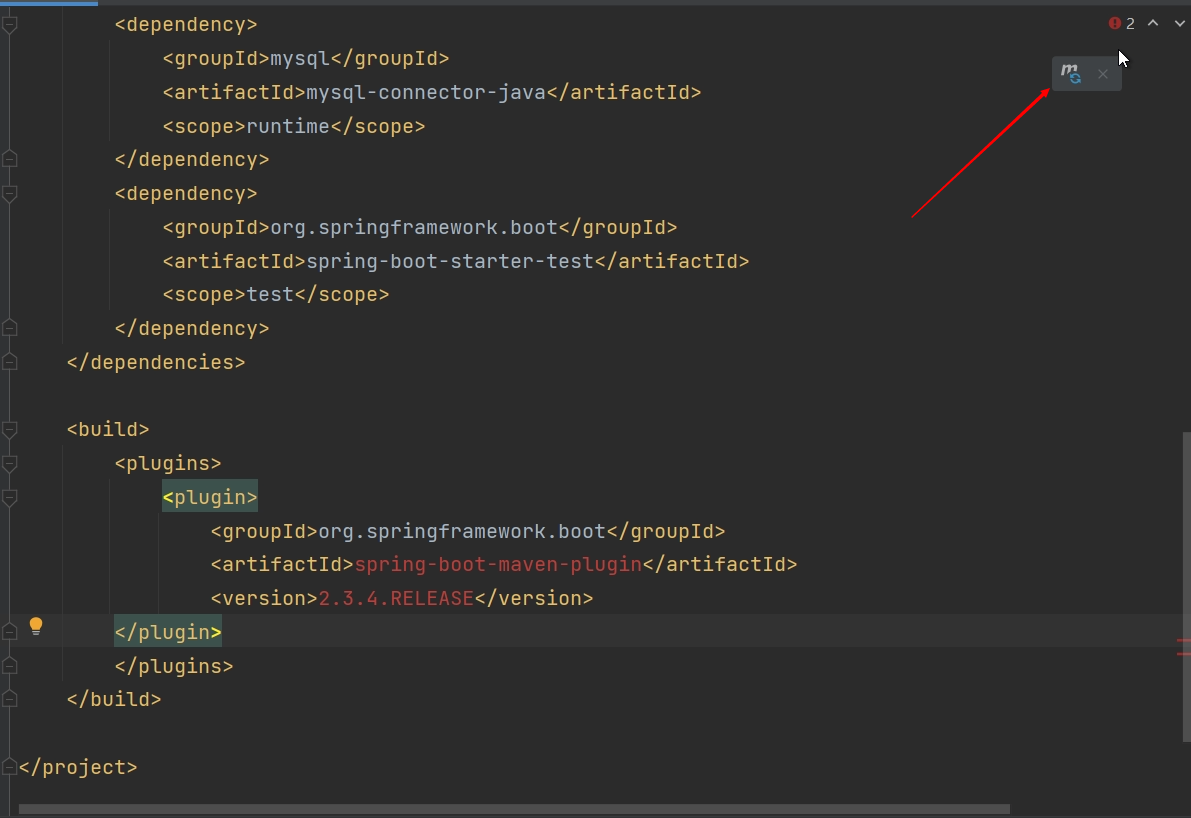1191x818 pixels.
Task: Click the </plugins> closing tag text
Action: (x=174, y=666)
